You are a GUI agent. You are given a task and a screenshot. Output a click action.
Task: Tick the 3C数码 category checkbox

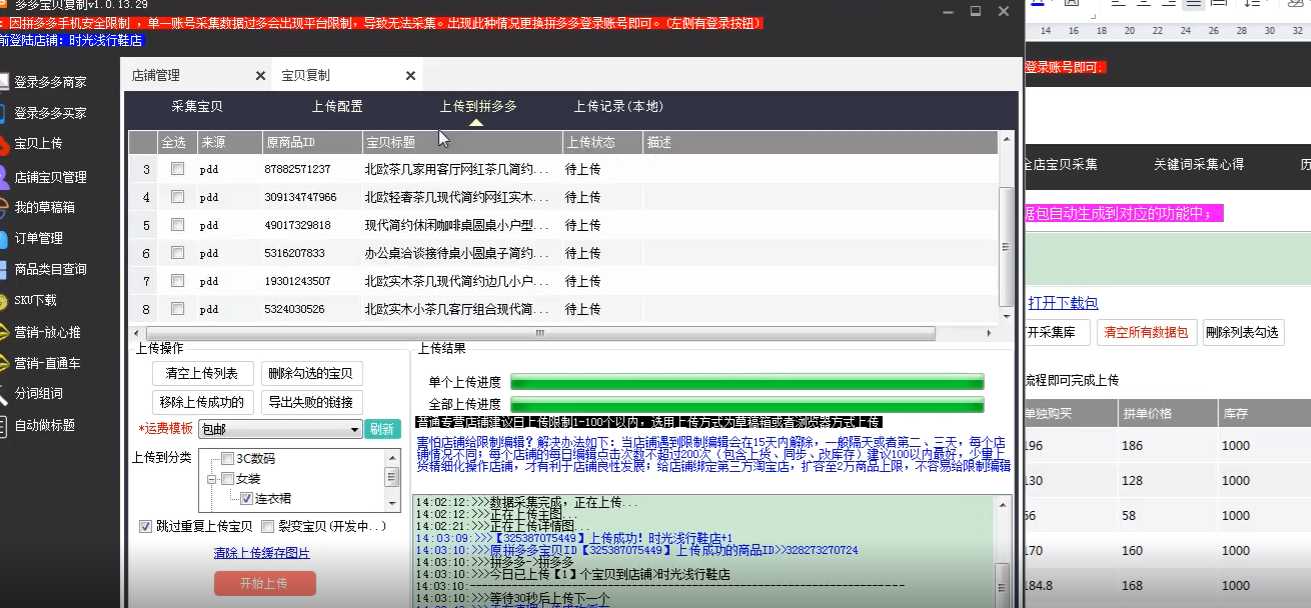click(227, 459)
